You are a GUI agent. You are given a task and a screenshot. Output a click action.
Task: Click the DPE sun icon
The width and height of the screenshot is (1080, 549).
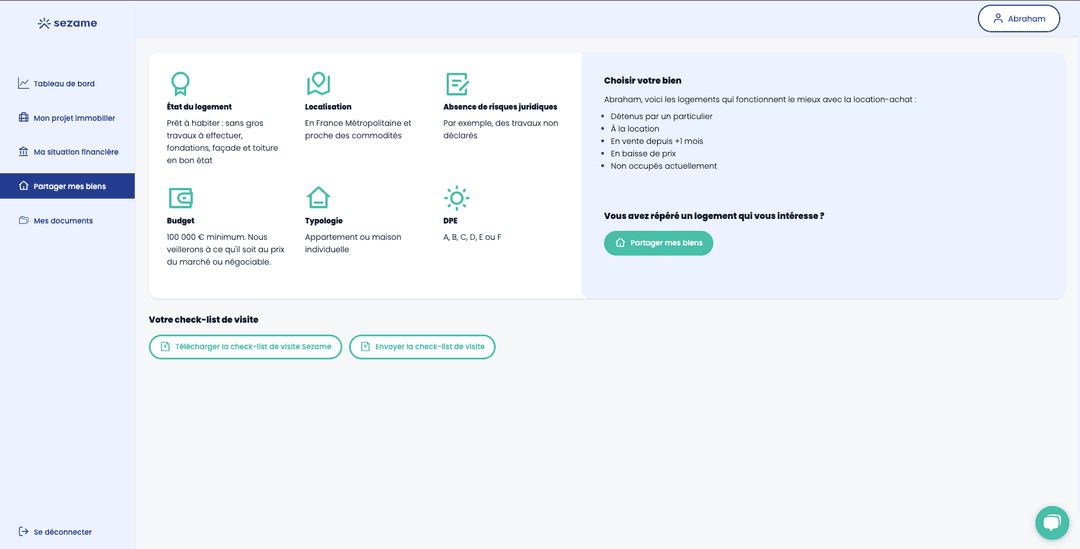[457, 197]
